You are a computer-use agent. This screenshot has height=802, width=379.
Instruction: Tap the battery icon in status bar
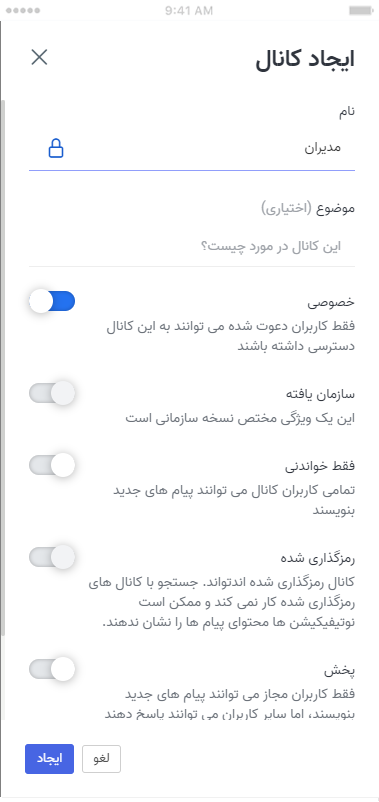361,10
